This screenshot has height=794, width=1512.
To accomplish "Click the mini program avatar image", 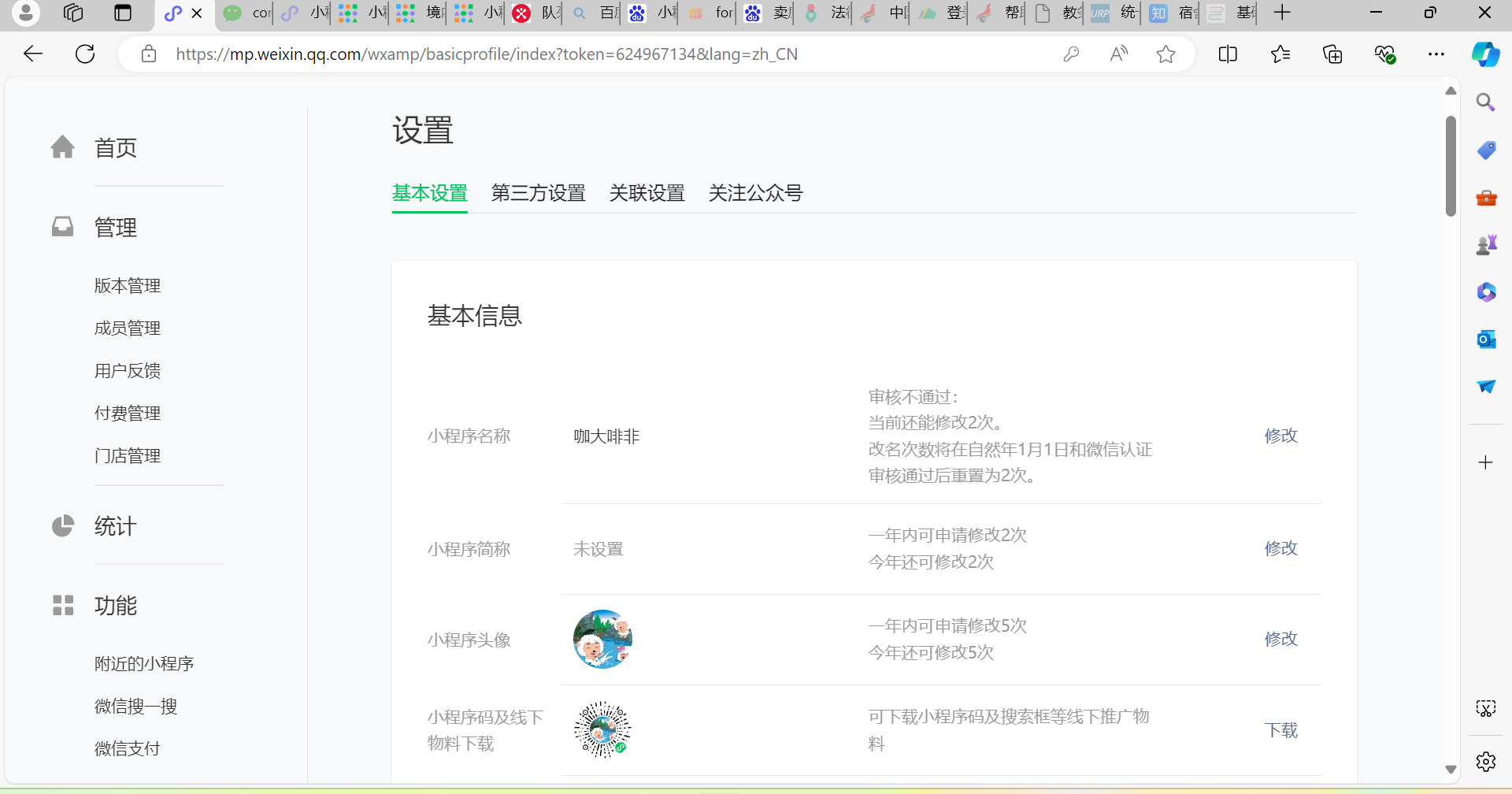I will click(x=602, y=639).
